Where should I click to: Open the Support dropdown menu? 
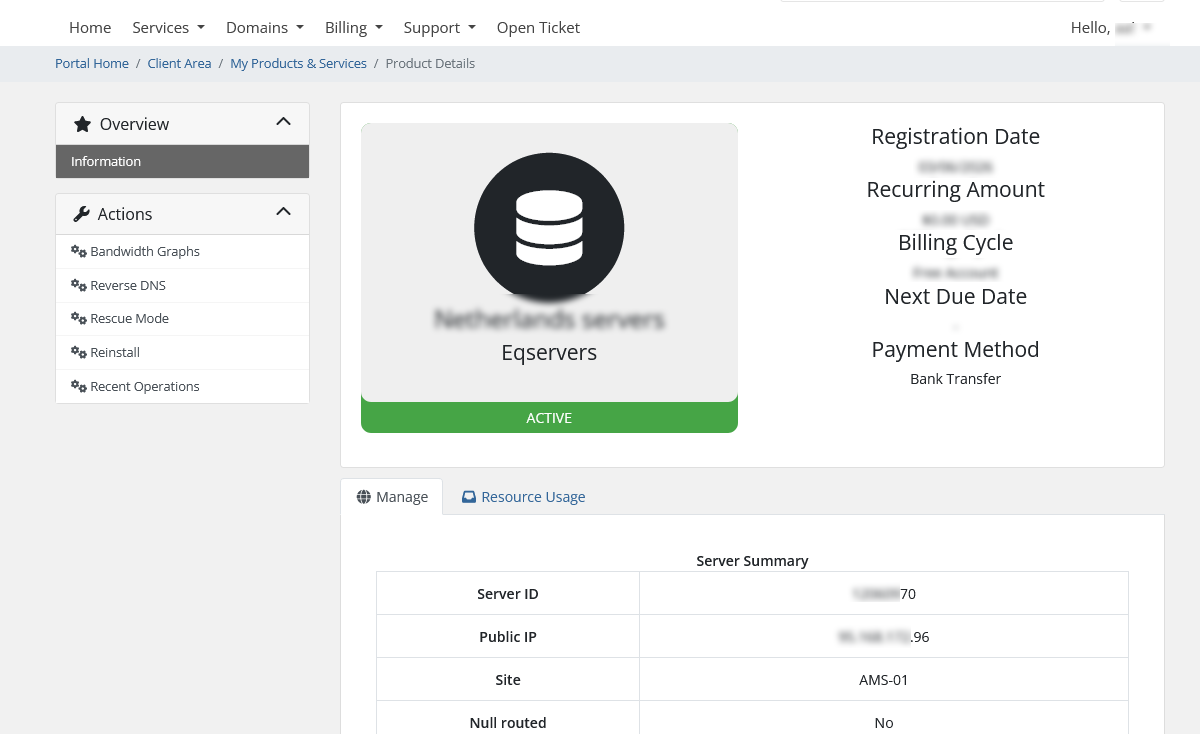click(x=439, y=27)
